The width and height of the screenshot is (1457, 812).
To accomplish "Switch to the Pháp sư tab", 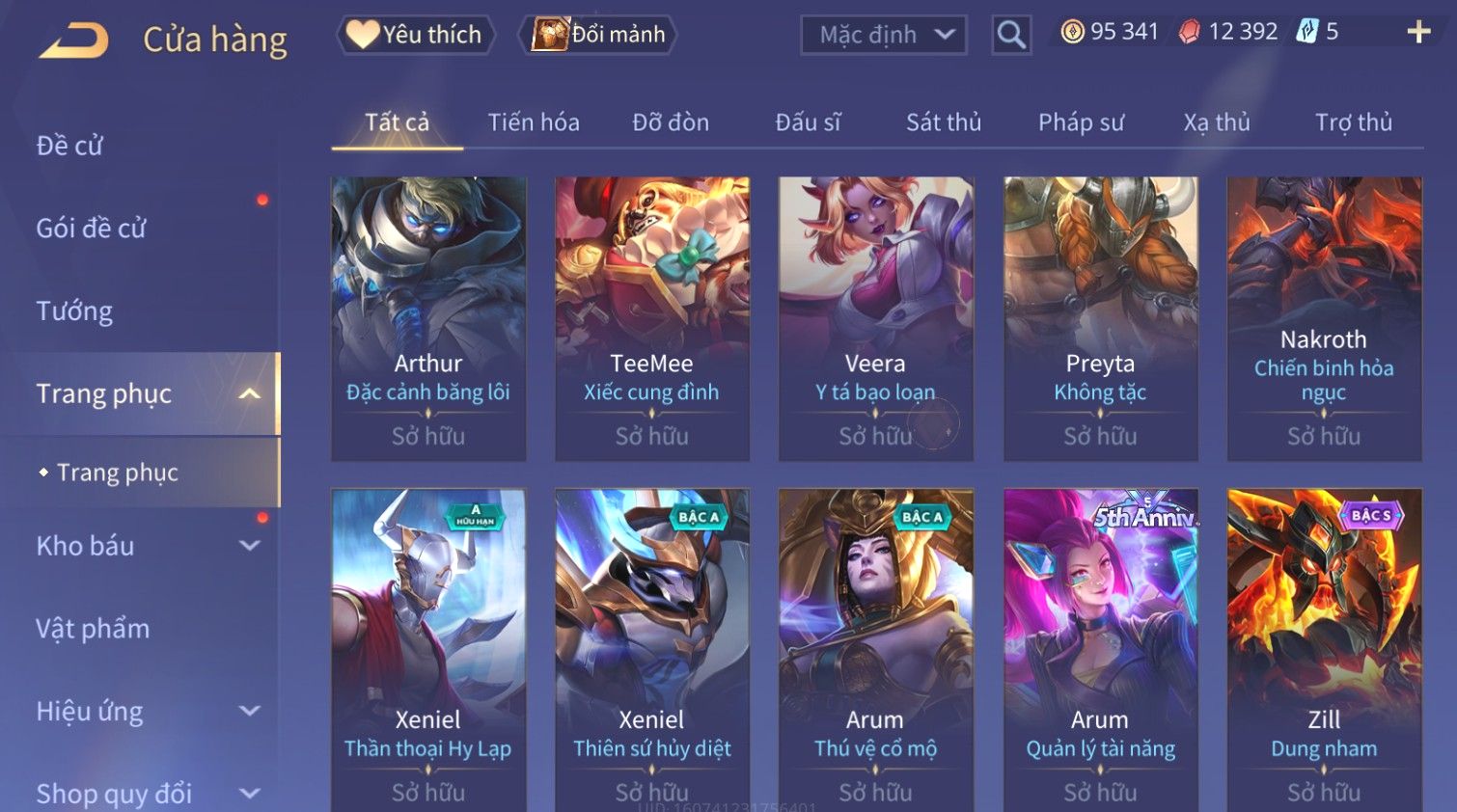I will (1081, 122).
